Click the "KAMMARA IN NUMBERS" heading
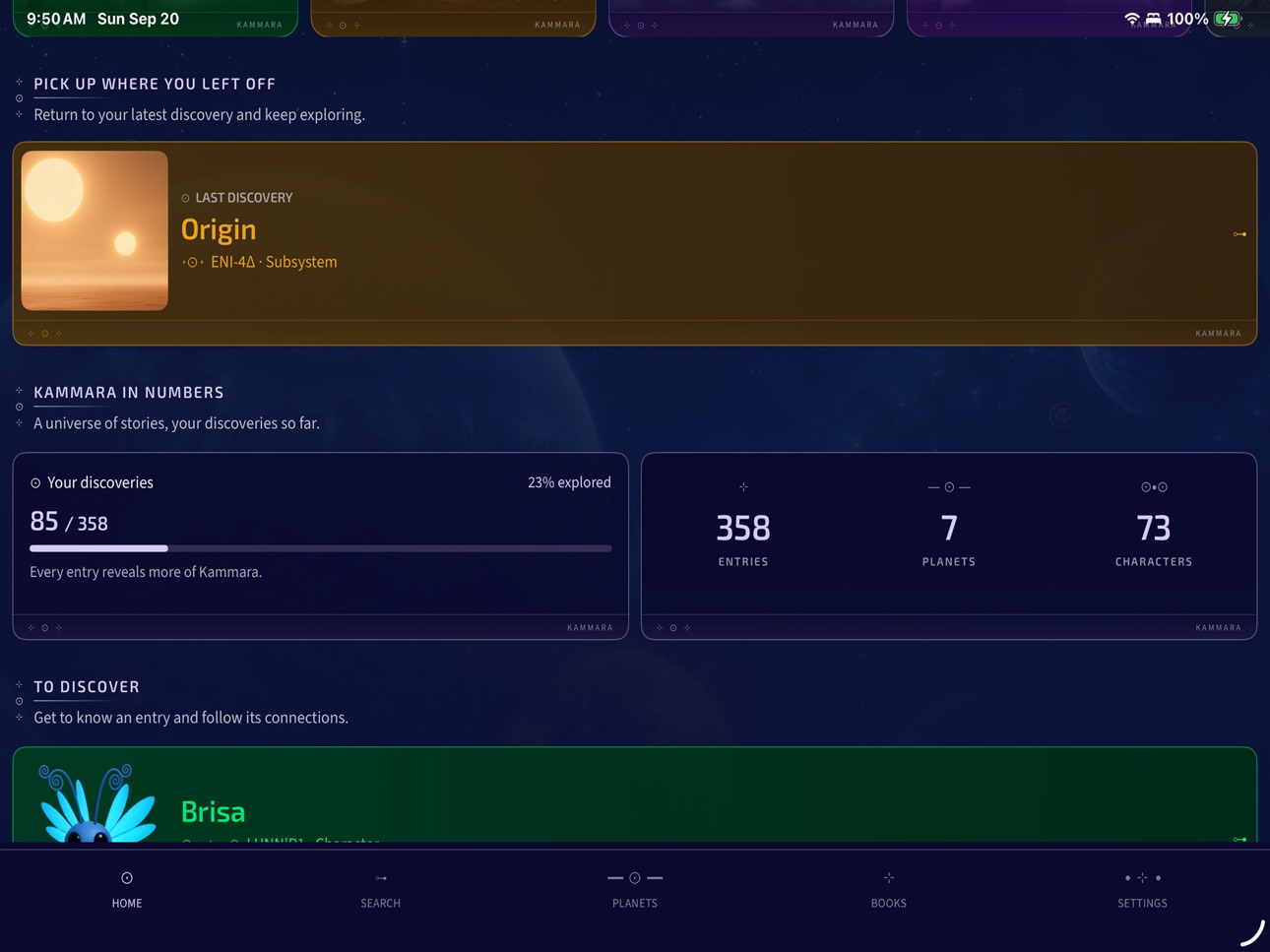 point(129,393)
